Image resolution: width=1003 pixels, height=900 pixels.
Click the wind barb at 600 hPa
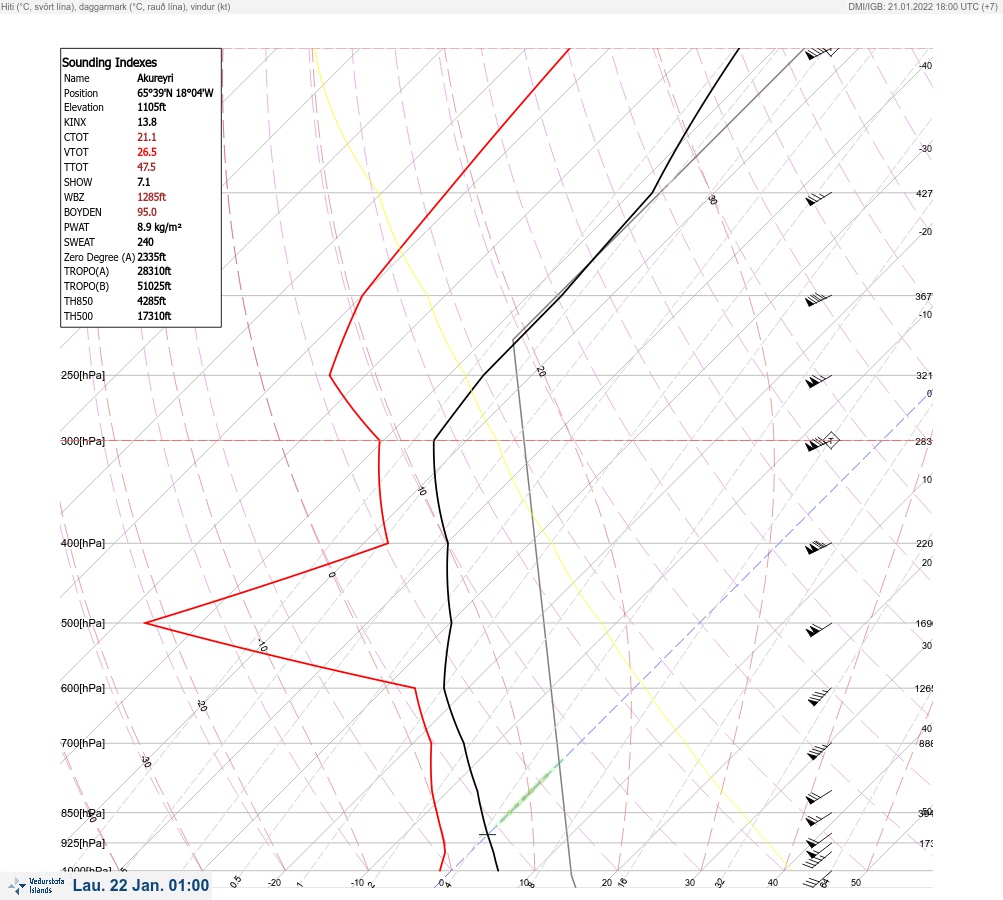click(x=819, y=696)
